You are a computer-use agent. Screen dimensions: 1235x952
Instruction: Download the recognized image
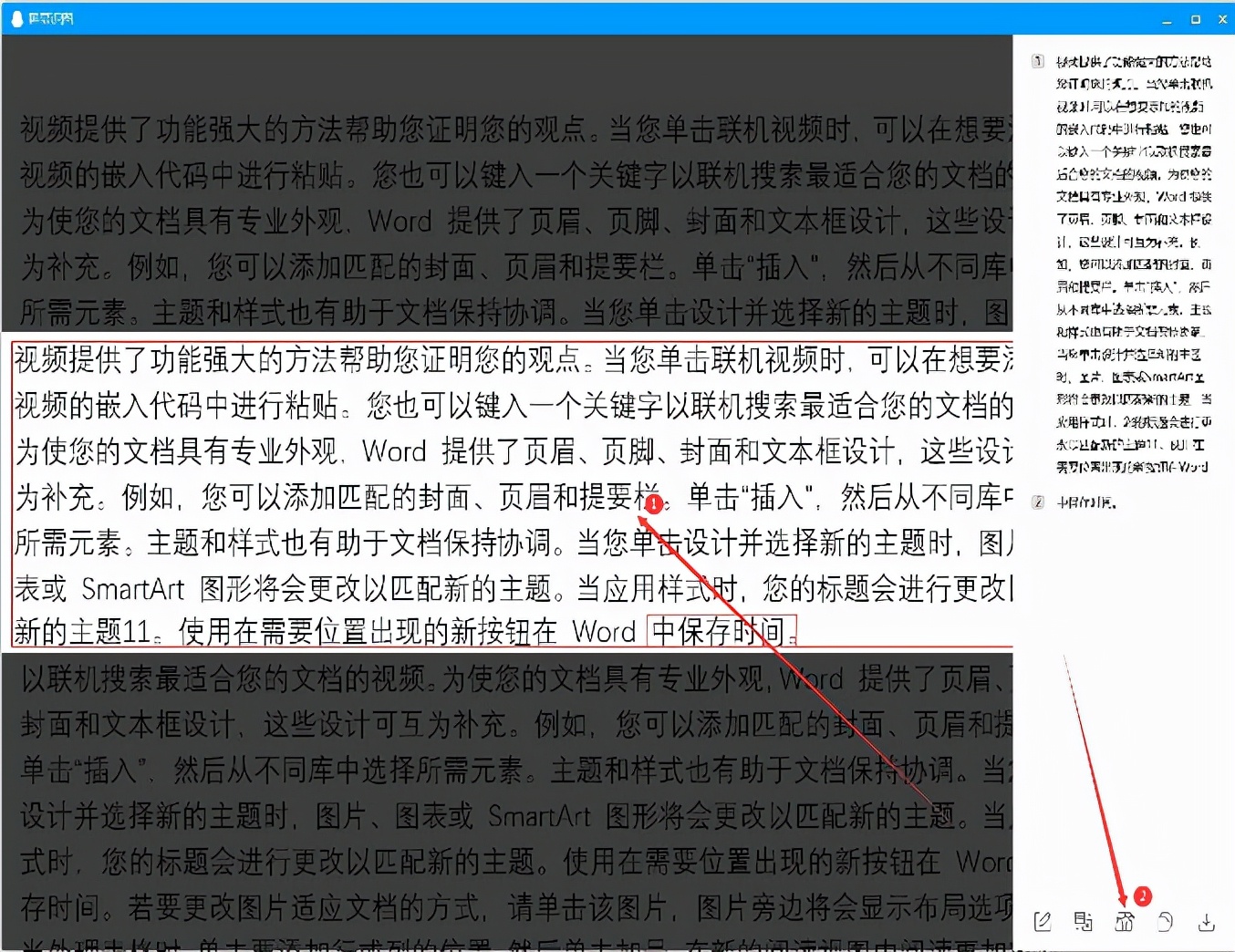(1206, 922)
